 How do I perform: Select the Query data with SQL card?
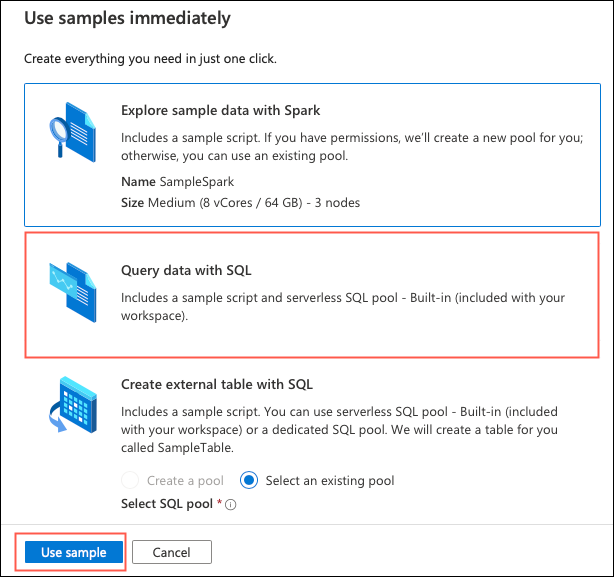pyautogui.click(x=312, y=295)
